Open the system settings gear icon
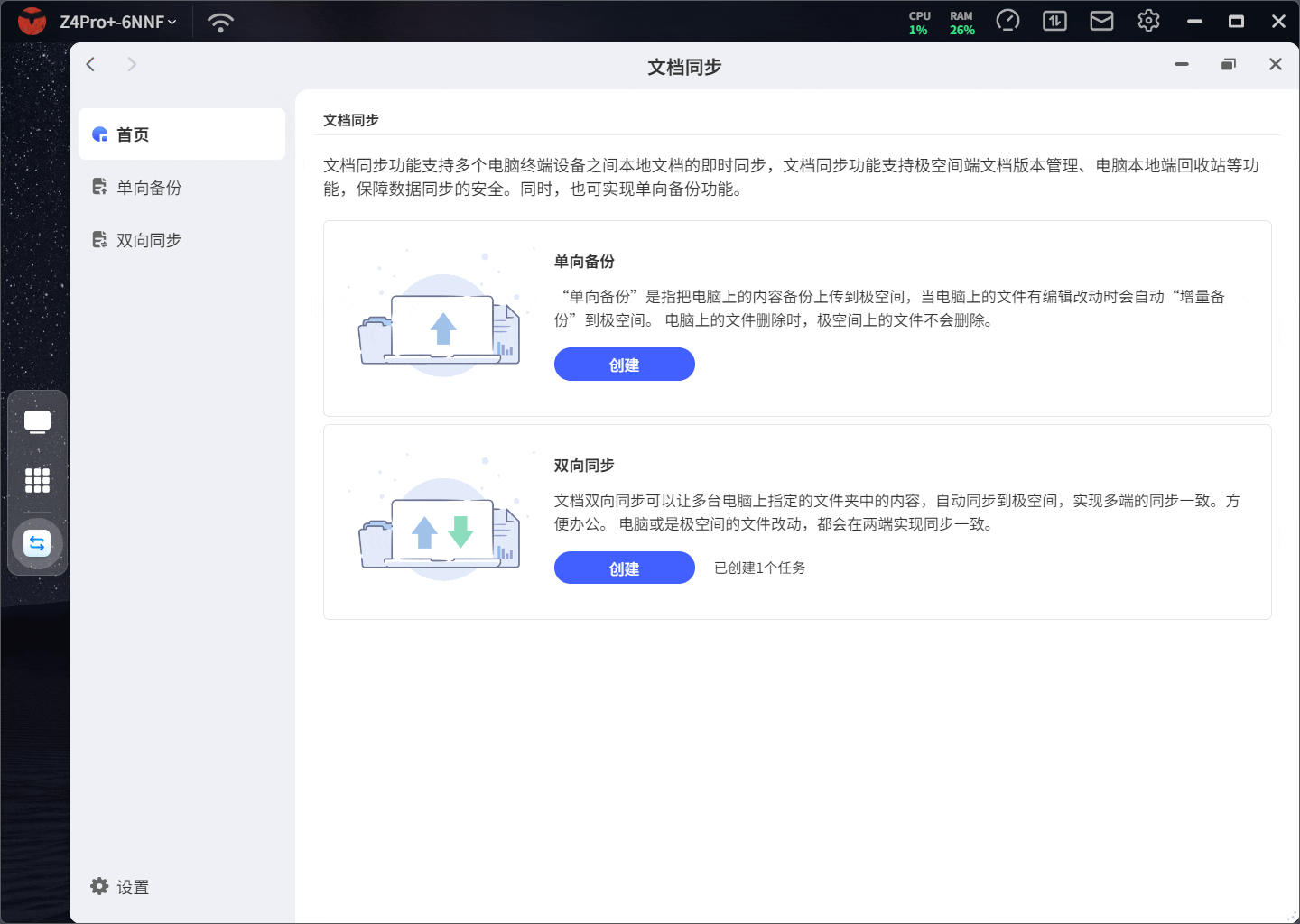Screen dimensions: 1300x924 tap(1148, 21)
